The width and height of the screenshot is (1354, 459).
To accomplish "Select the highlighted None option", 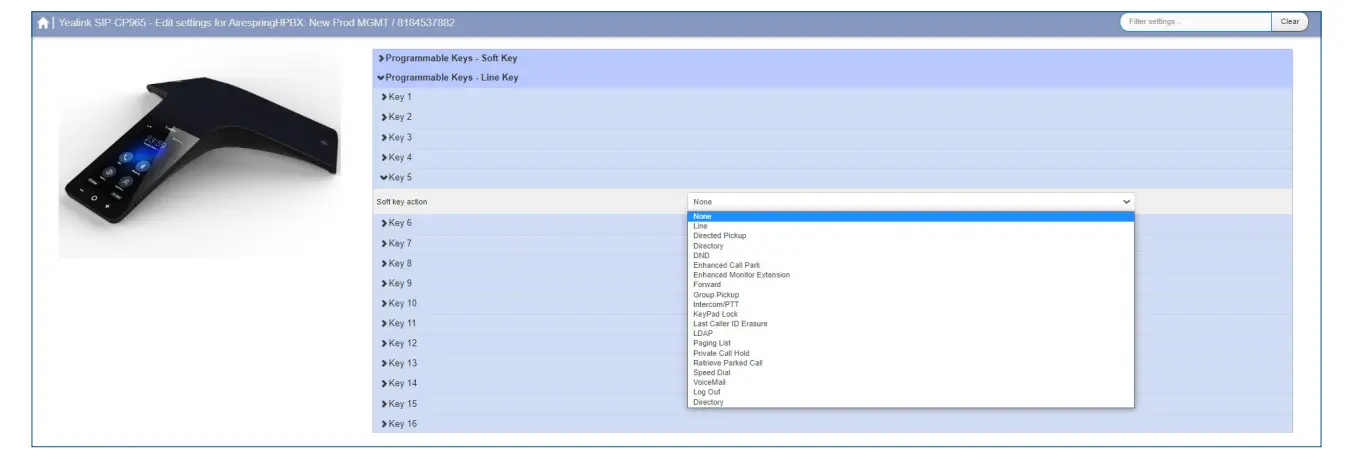I will tap(911, 216).
